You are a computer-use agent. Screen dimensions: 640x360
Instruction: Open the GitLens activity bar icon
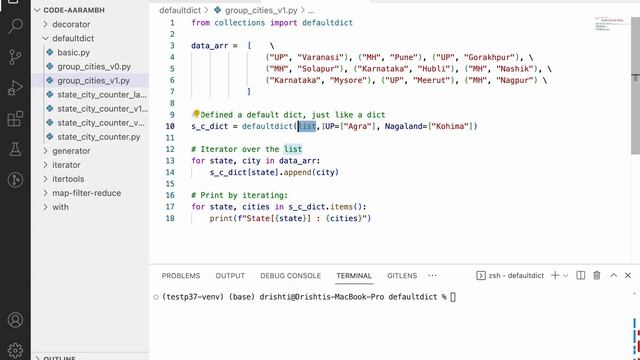point(15,180)
